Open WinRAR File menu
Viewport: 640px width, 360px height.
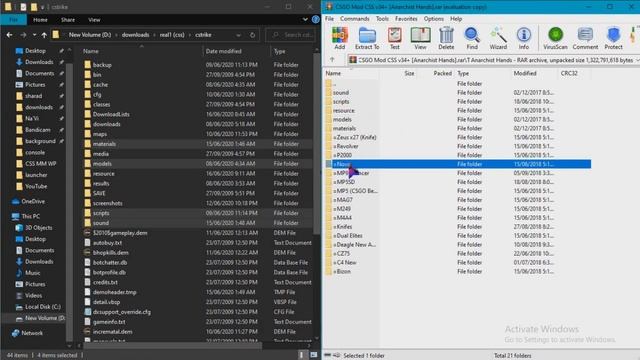coord(329,19)
